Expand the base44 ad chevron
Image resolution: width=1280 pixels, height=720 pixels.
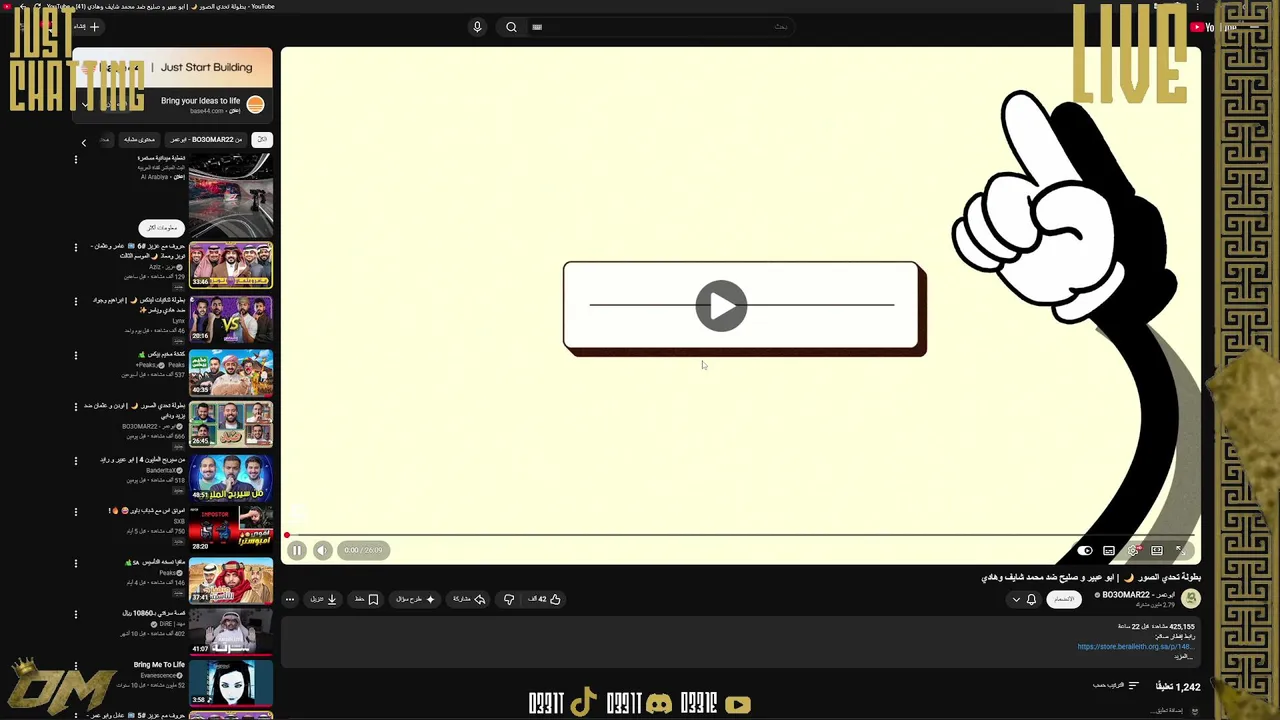pyautogui.click(x=84, y=105)
